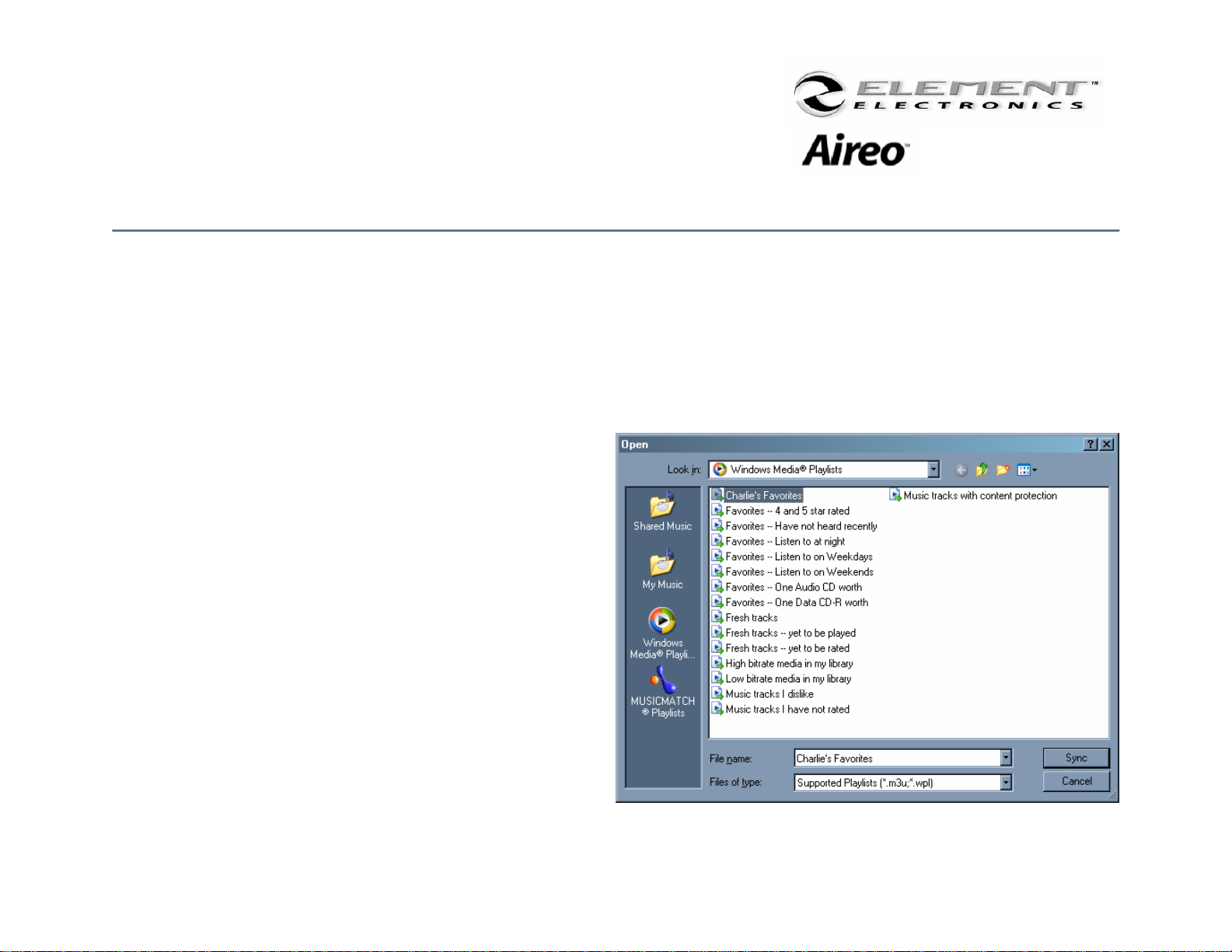Click the Cancel button
This screenshot has height=952, width=1232.
1077,781
